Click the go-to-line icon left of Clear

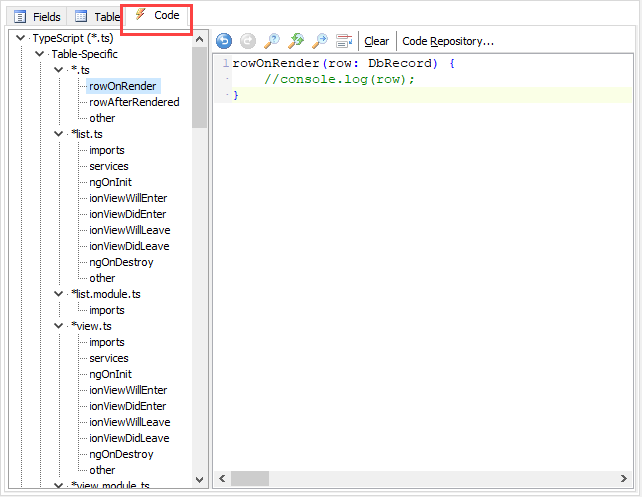pyautogui.click(x=344, y=41)
